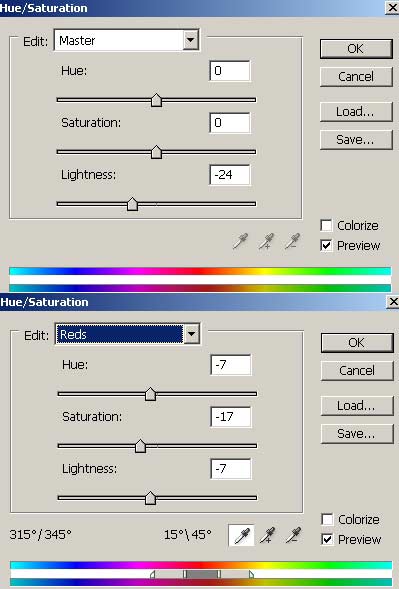
Task: Select Add to Sample eyedropper in Reds dialog
Action: coord(267,535)
